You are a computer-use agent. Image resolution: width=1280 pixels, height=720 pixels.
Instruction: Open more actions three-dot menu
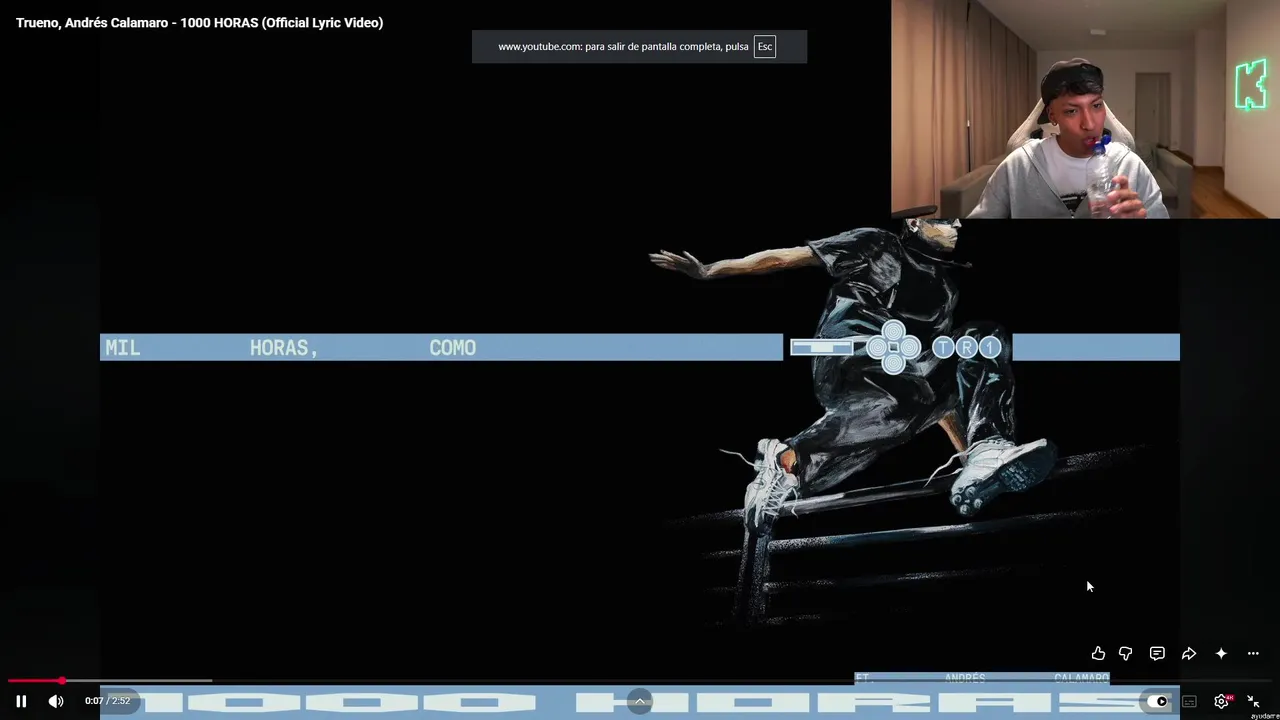1253,653
